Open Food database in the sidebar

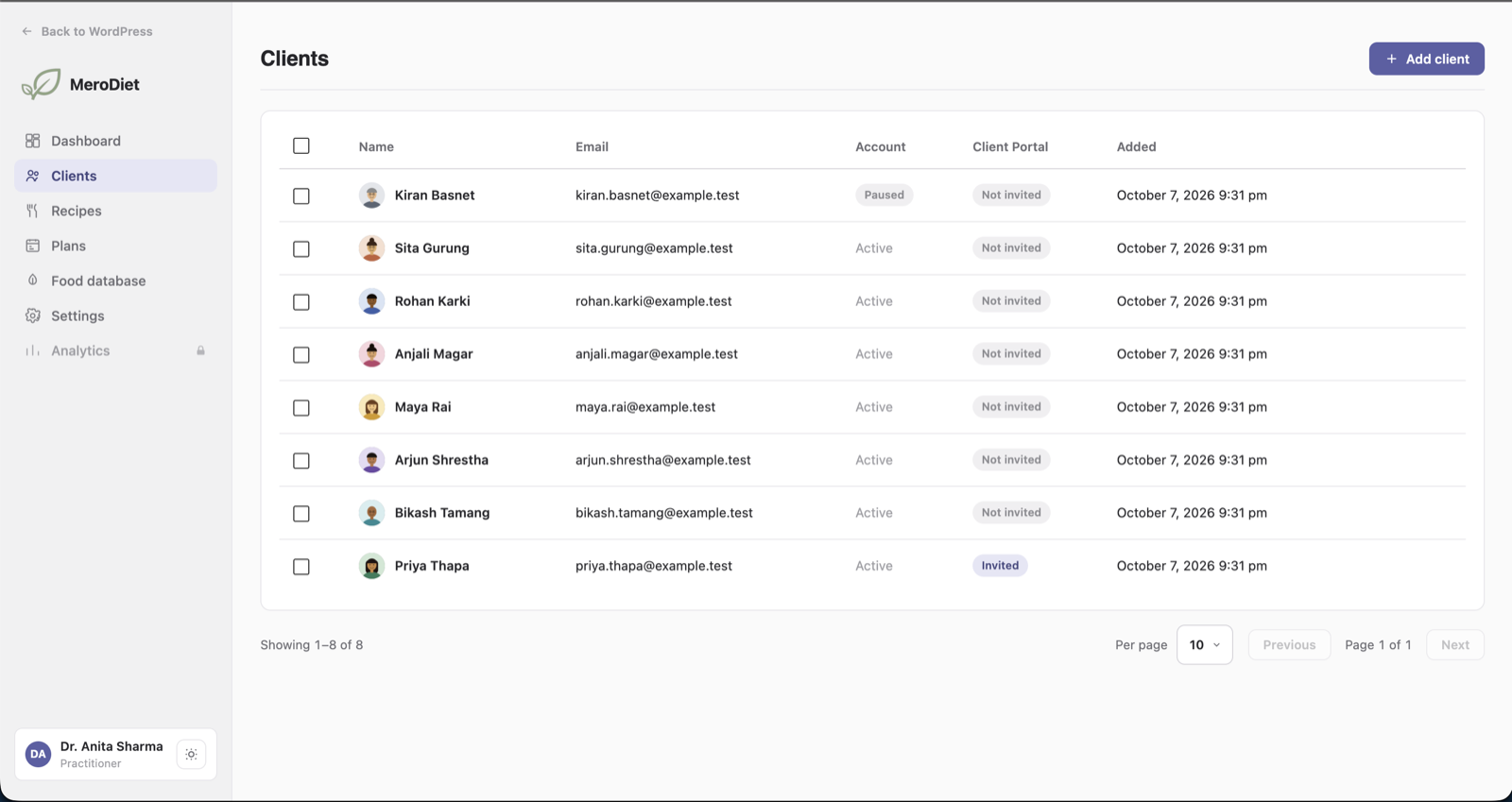(x=115, y=281)
